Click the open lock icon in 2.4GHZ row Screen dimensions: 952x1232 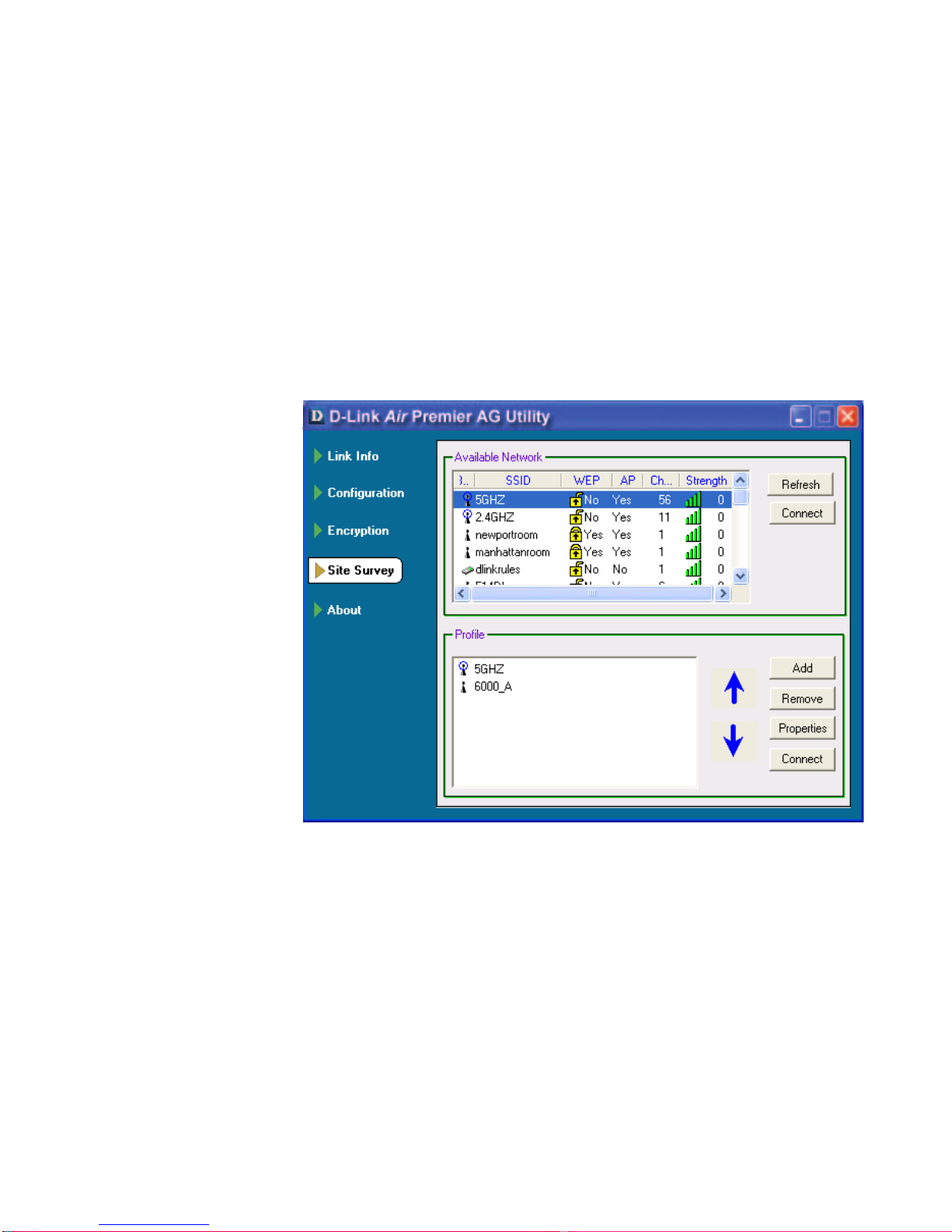576,517
